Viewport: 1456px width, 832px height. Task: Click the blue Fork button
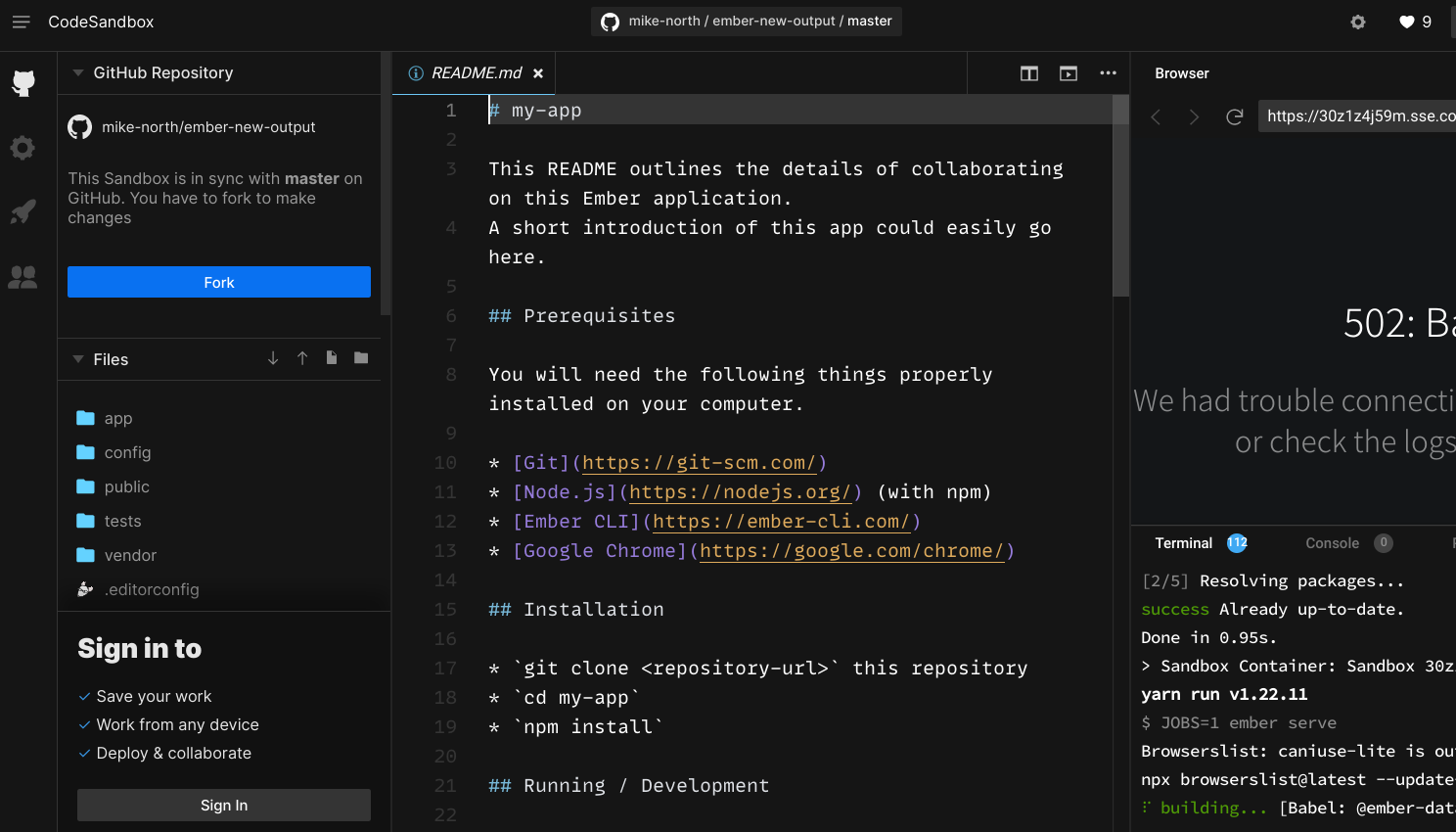pos(219,282)
